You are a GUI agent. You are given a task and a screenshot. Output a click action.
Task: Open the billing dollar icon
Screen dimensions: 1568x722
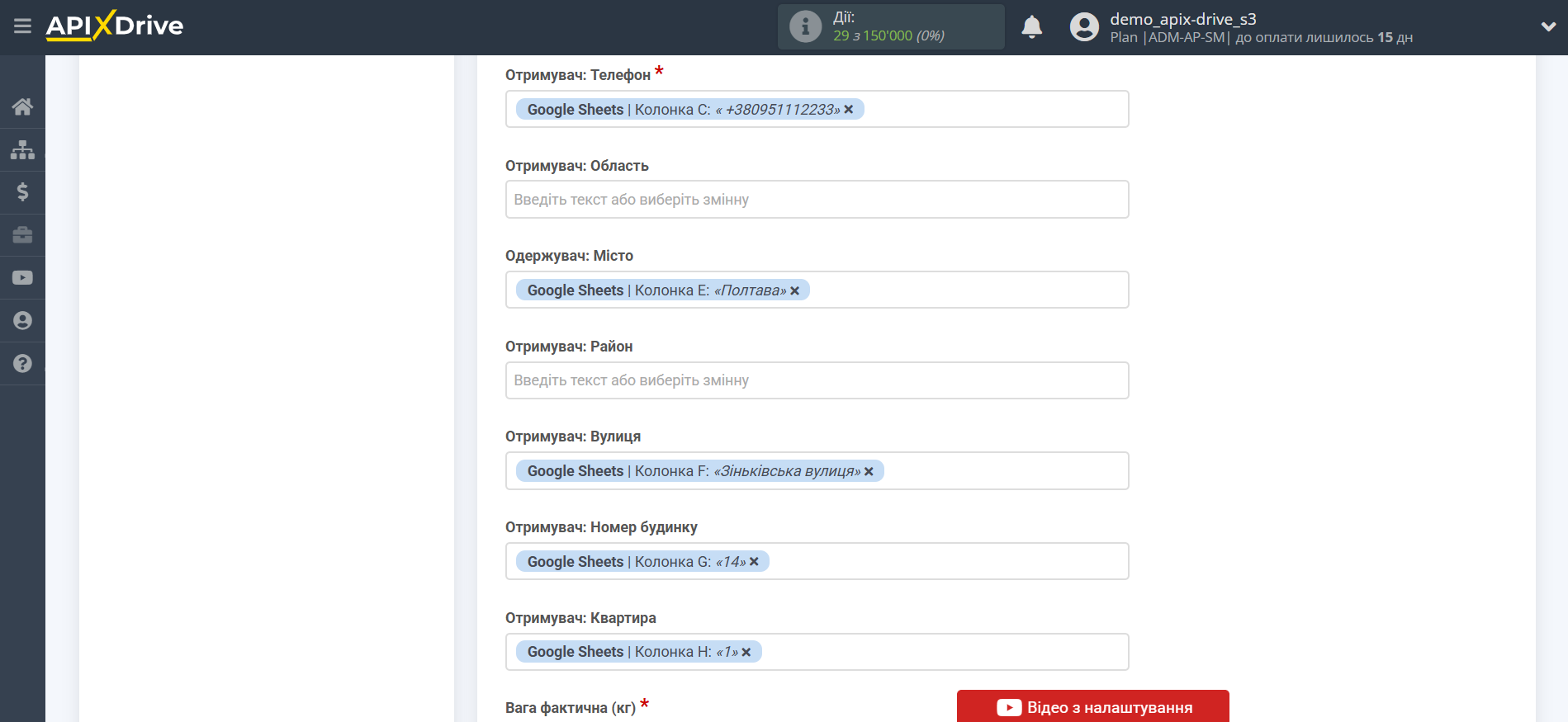click(x=22, y=192)
